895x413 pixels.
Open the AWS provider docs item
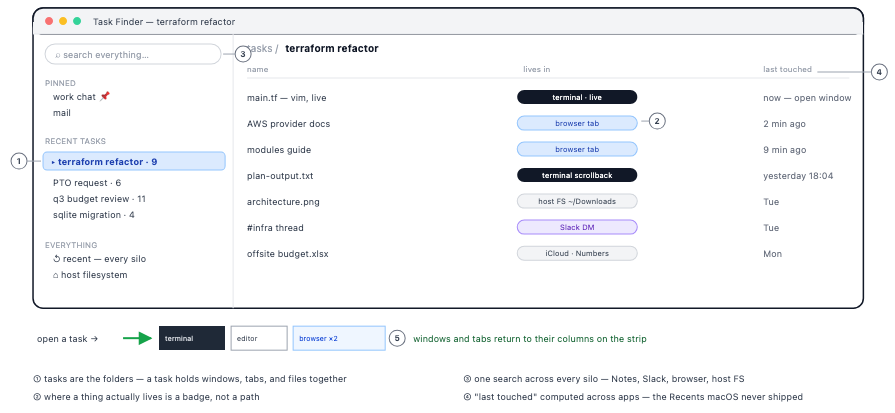tap(288, 124)
